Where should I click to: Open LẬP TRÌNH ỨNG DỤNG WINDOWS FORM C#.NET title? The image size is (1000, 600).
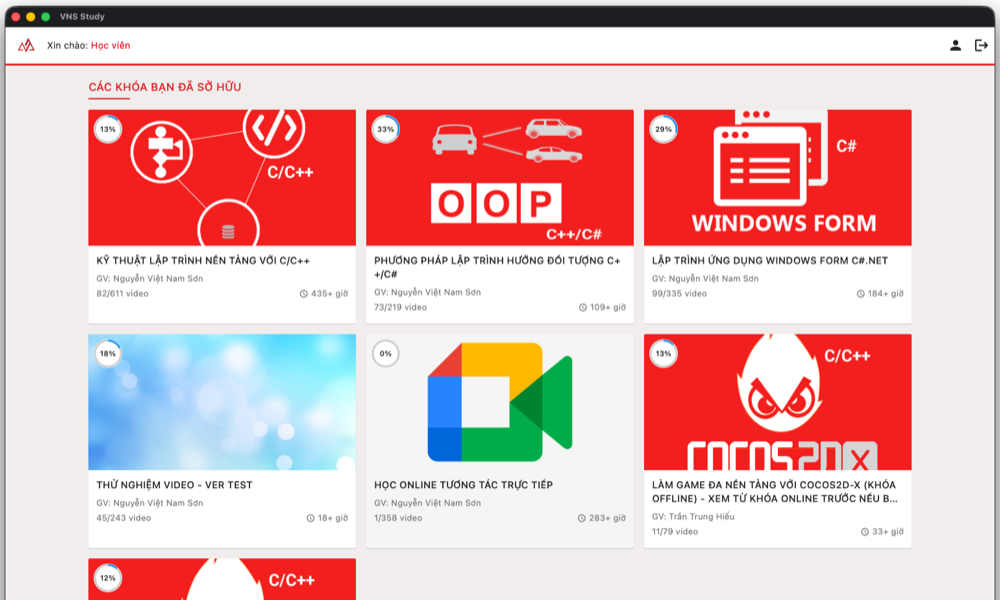click(x=770, y=261)
